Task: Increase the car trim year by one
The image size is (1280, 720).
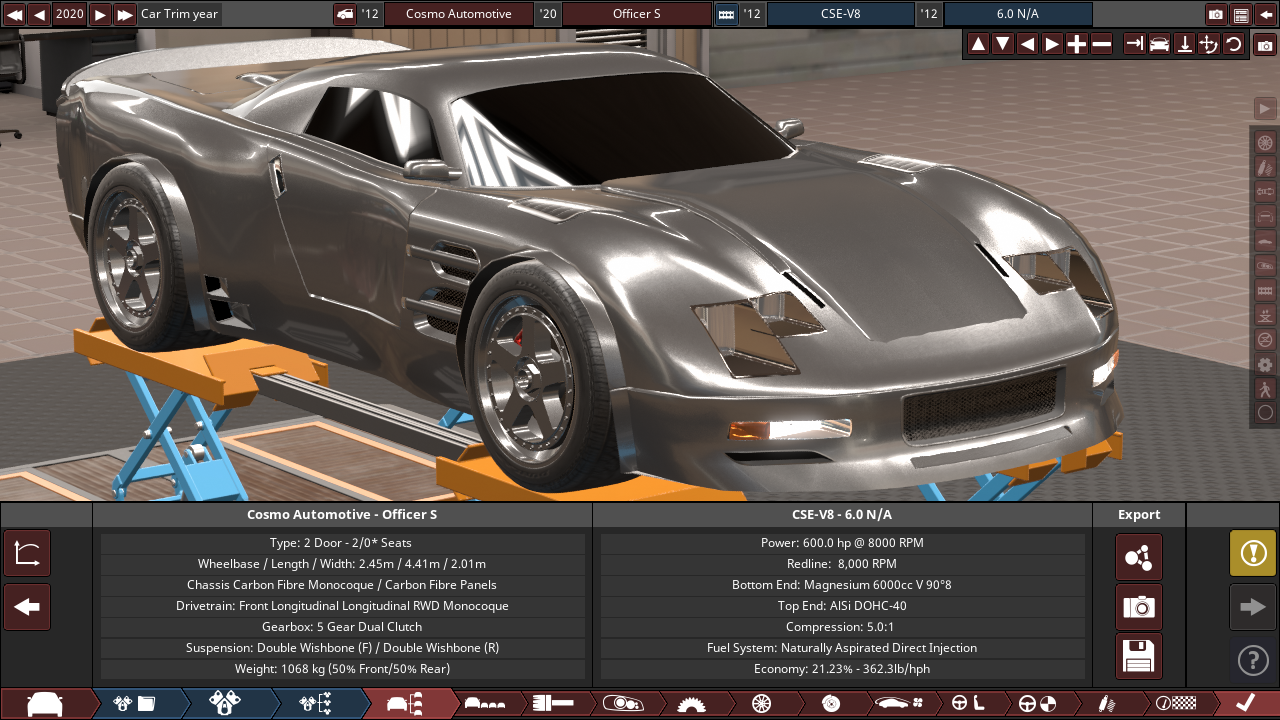Action: point(100,14)
